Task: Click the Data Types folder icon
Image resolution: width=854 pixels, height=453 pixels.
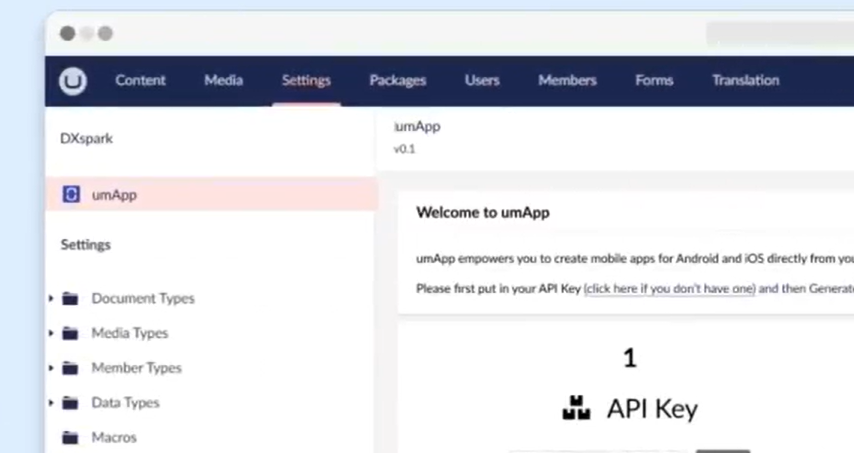Action: pyautogui.click(x=70, y=403)
